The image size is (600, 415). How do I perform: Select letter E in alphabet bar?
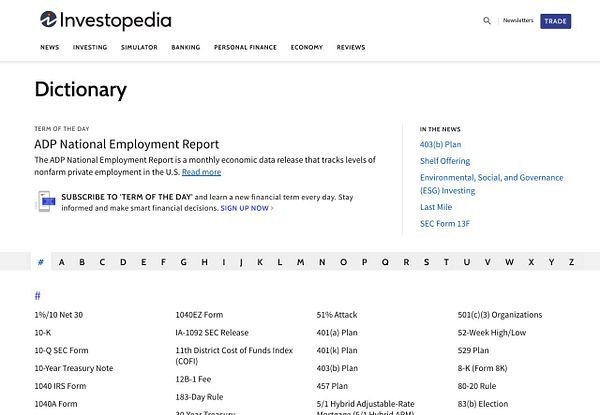(143, 262)
